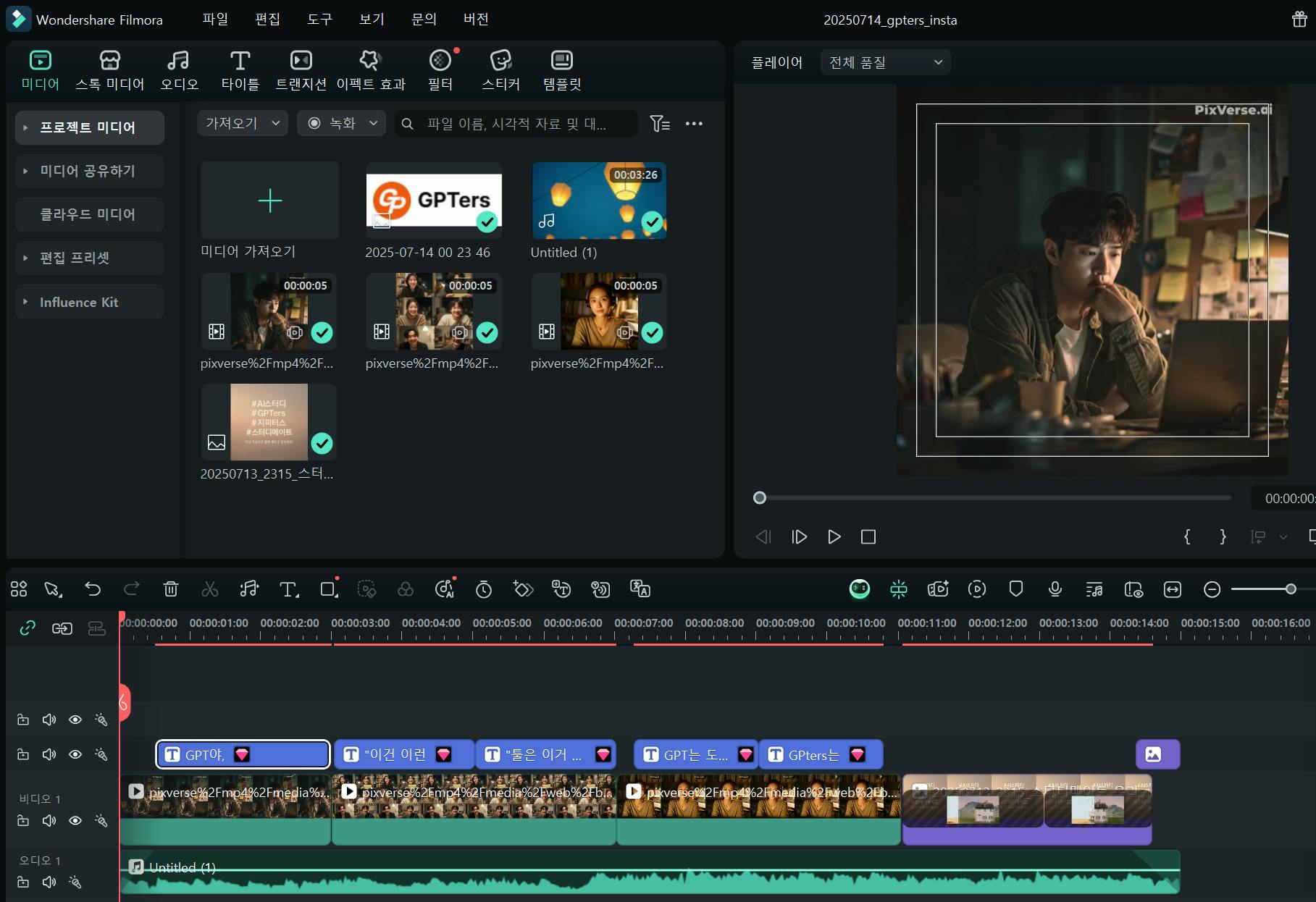Switch to the 트랜지션 tab
The image size is (1316, 902).
[301, 70]
